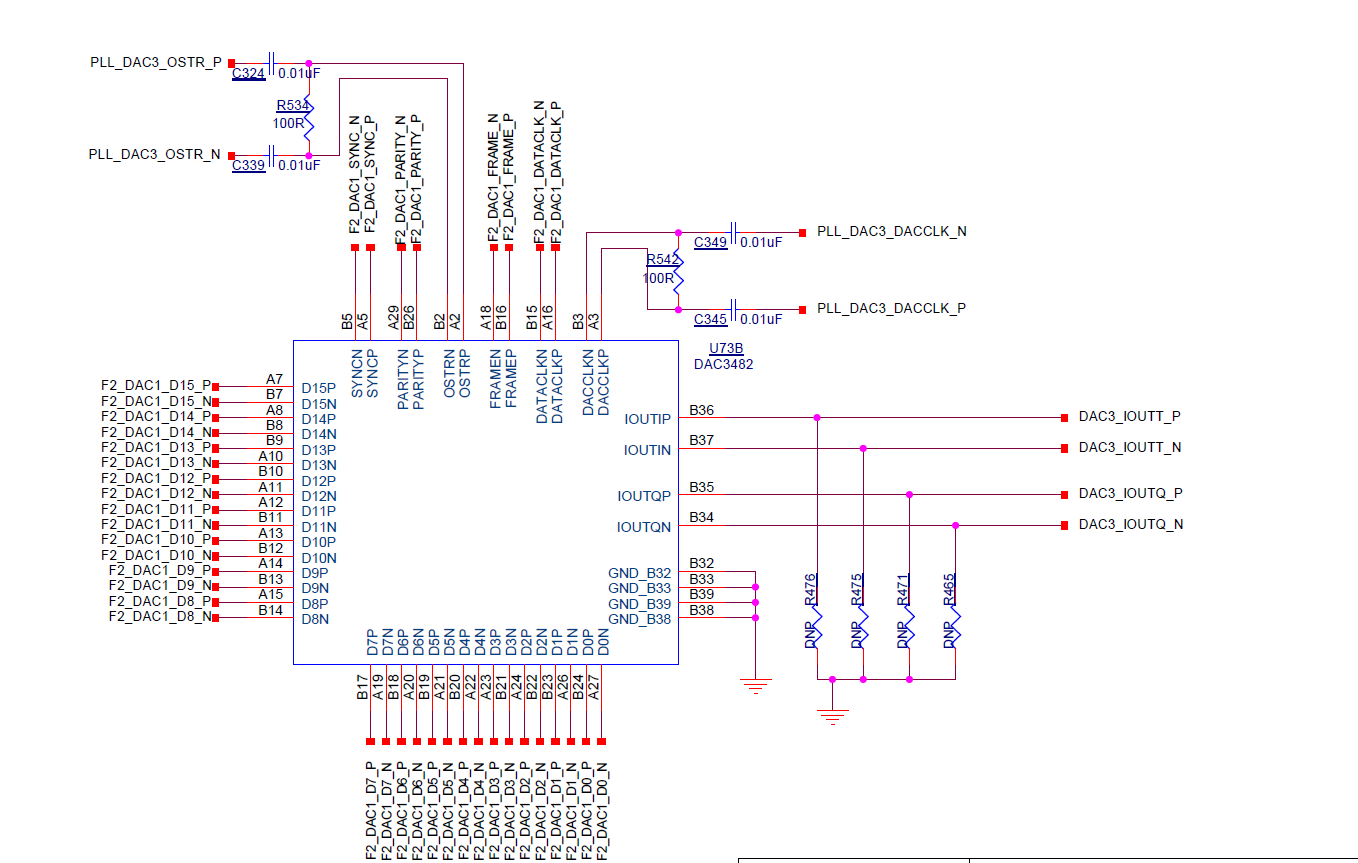Click the PLL_DAC3_DACCLK_N net label
1358x863 pixels.
(892, 231)
